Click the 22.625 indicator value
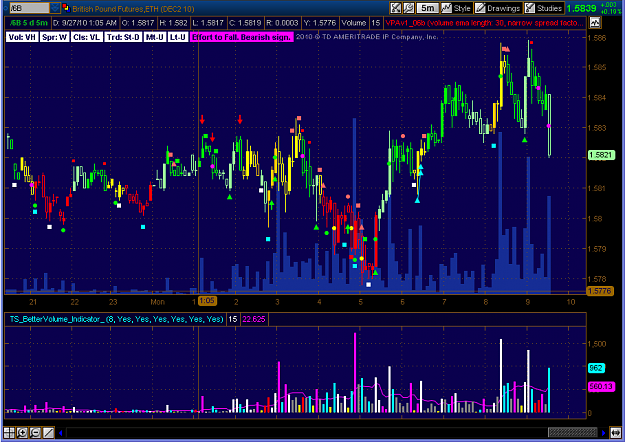This screenshot has height=442, width=625. [254, 319]
